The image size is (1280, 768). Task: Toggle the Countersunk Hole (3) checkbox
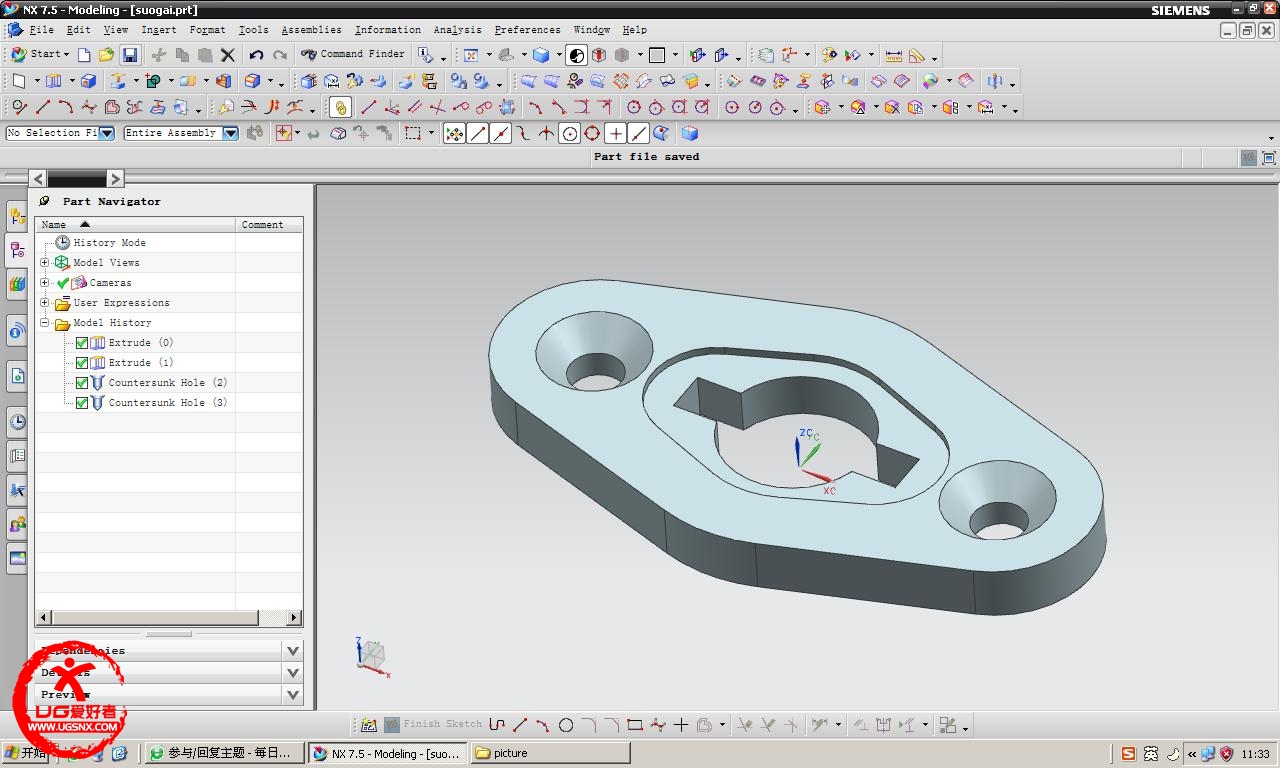click(82, 403)
